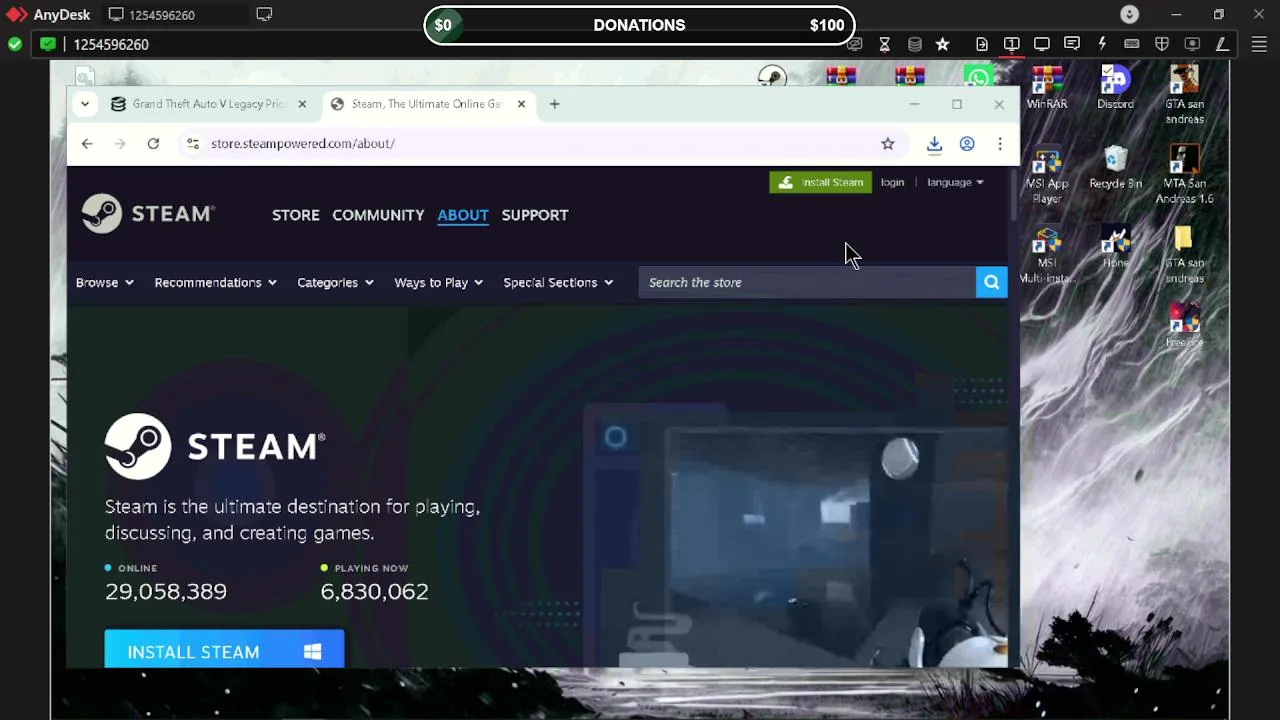Image resolution: width=1280 pixels, height=720 pixels.
Task: Click the database stack icon in AnyDesk toolbar
Action: click(x=914, y=44)
